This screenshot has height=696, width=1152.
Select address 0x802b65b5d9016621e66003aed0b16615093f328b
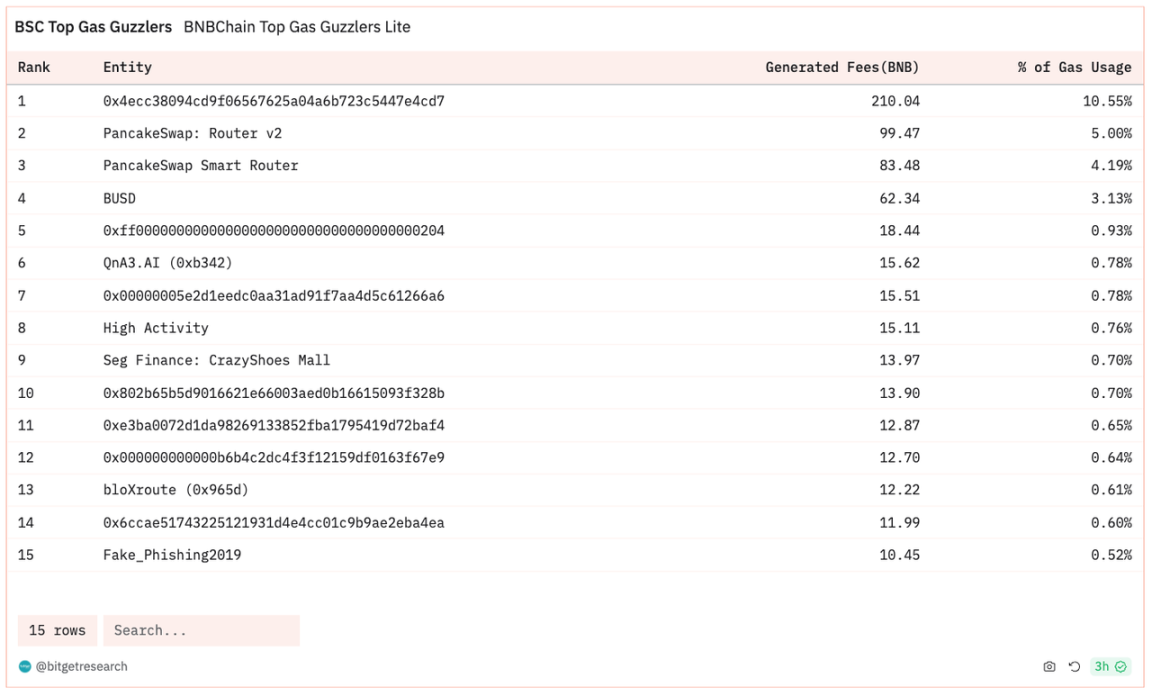(x=273, y=393)
